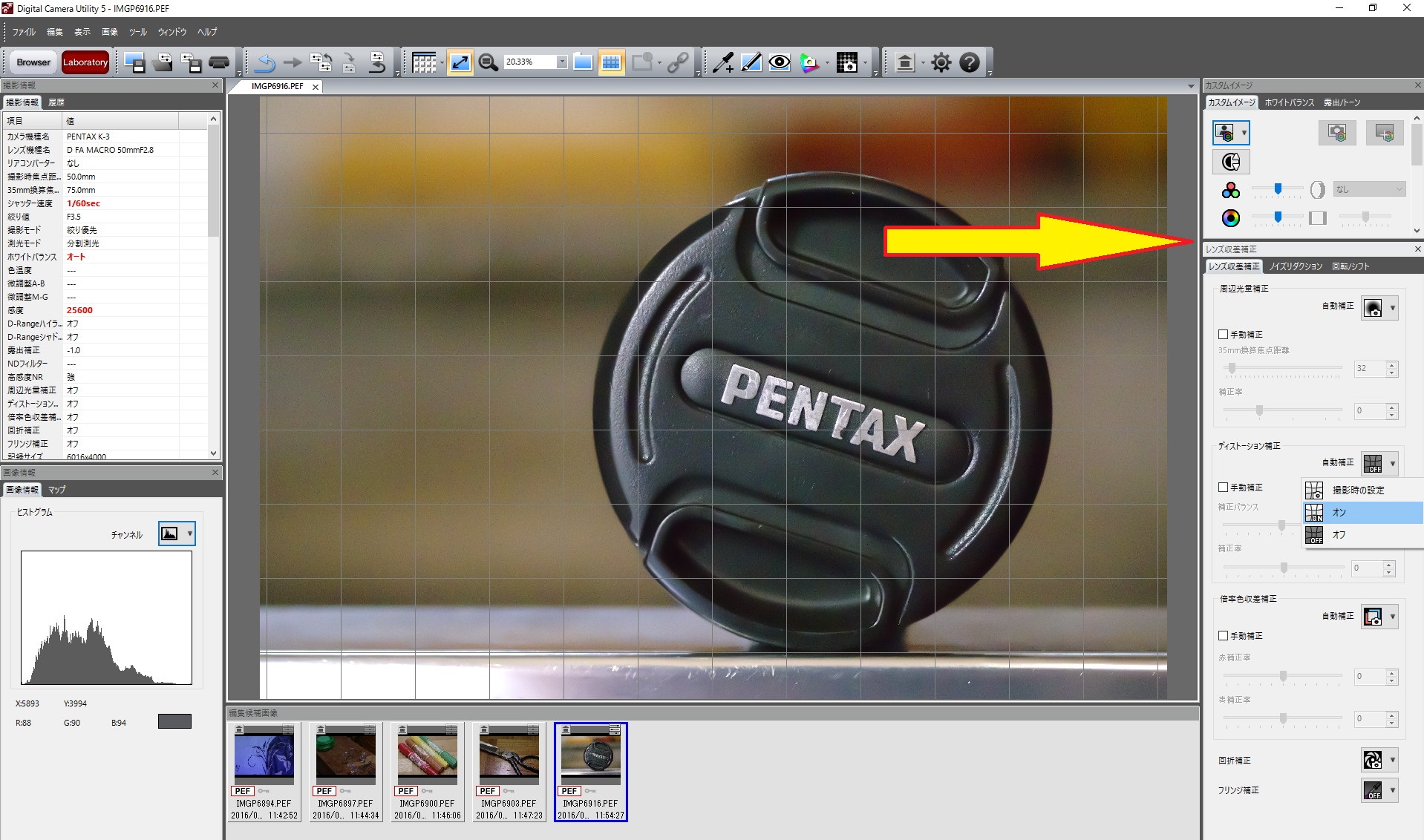Switch to the ノイズリダクション tab
The height and width of the screenshot is (840, 1424).
click(x=1296, y=266)
